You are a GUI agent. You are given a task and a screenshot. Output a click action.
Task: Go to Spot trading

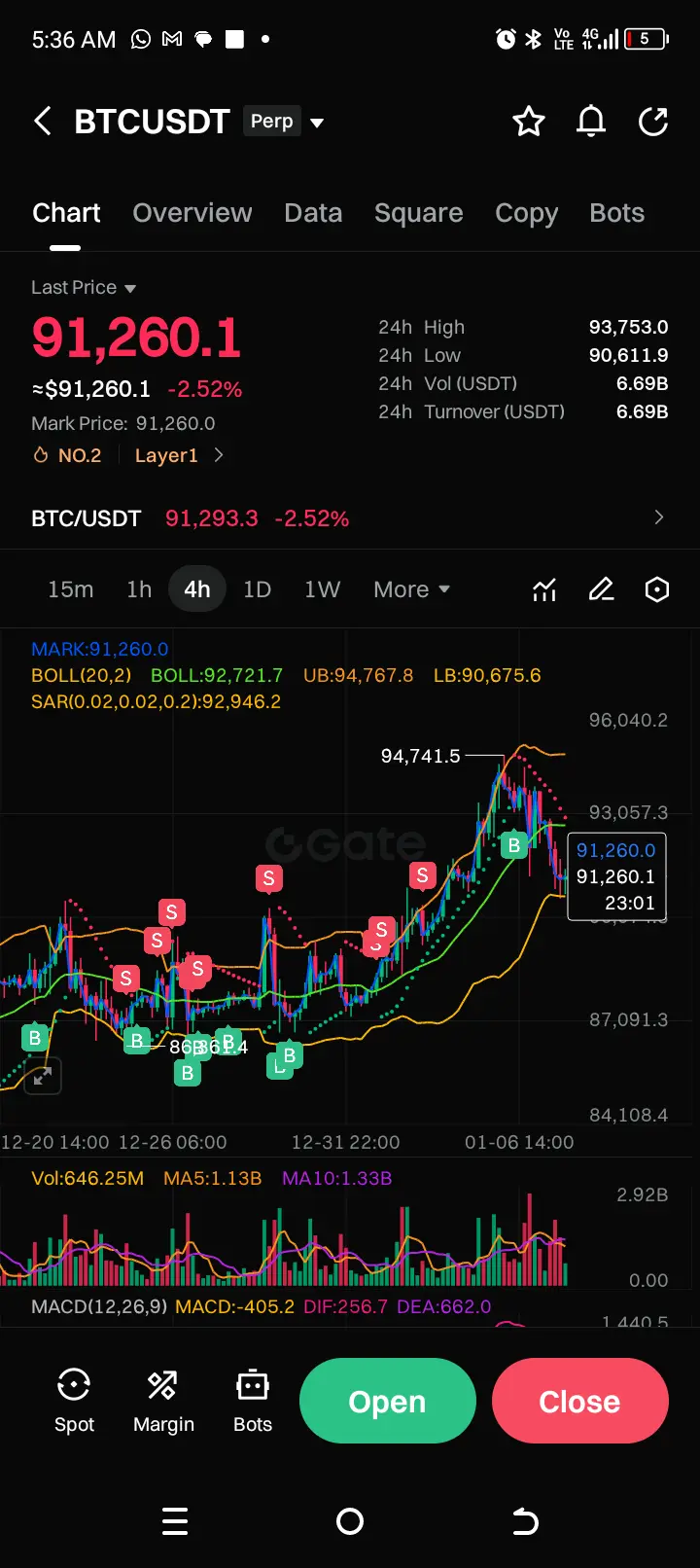click(x=74, y=1401)
